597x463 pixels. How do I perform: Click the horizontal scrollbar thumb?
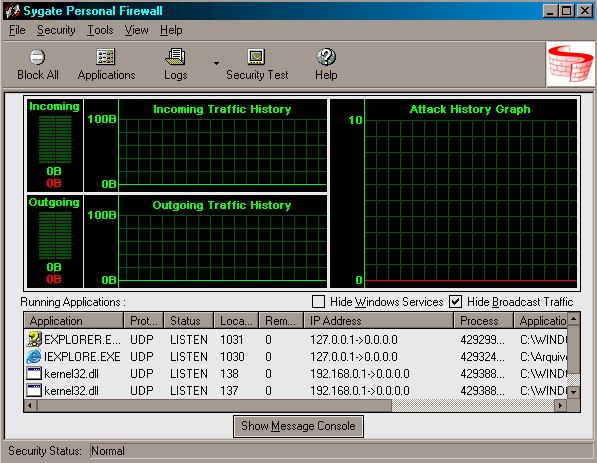coord(214,406)
